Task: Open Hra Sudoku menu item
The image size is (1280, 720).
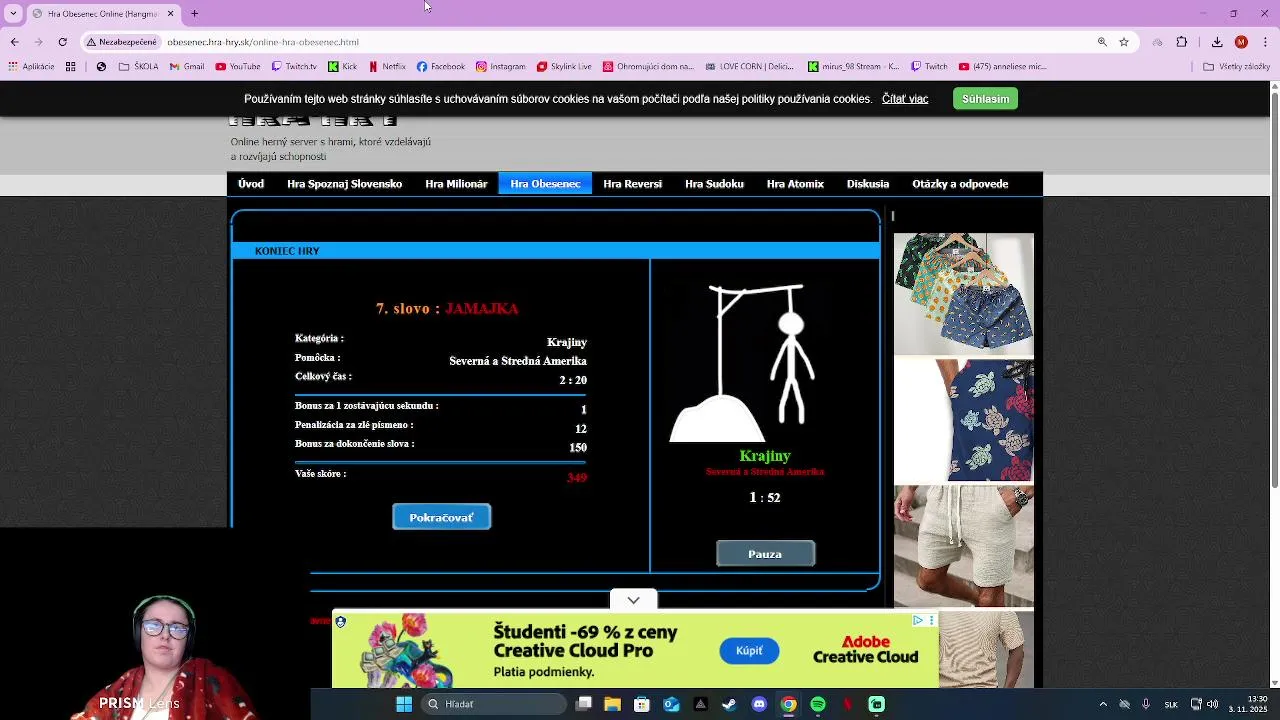Action: click(714, 184)
